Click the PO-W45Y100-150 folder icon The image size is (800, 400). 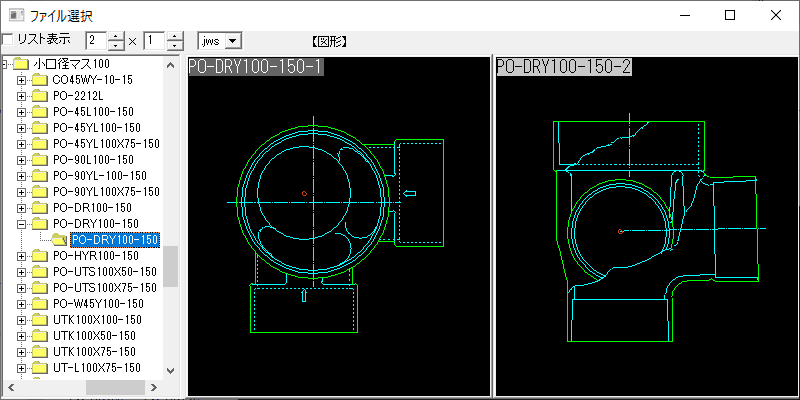[39, 304]
